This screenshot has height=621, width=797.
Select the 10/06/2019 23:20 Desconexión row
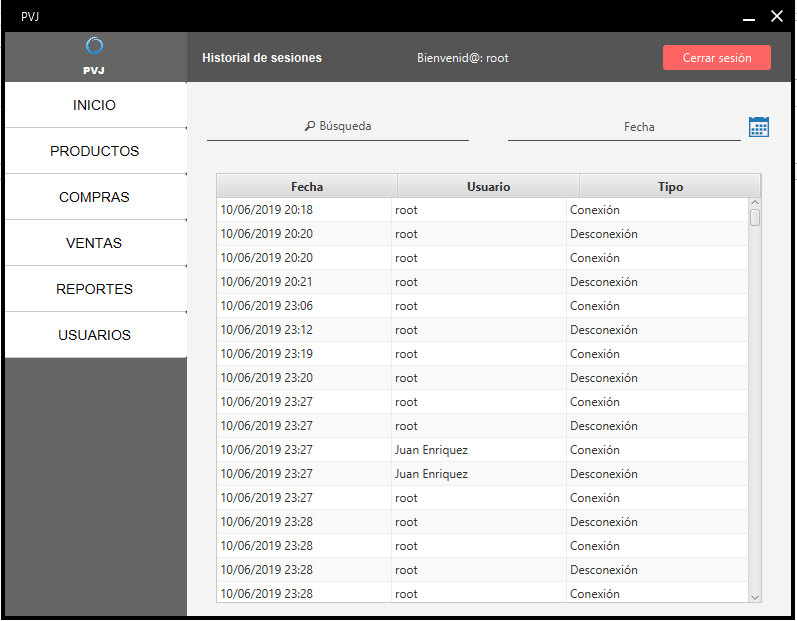click(482, 378)
